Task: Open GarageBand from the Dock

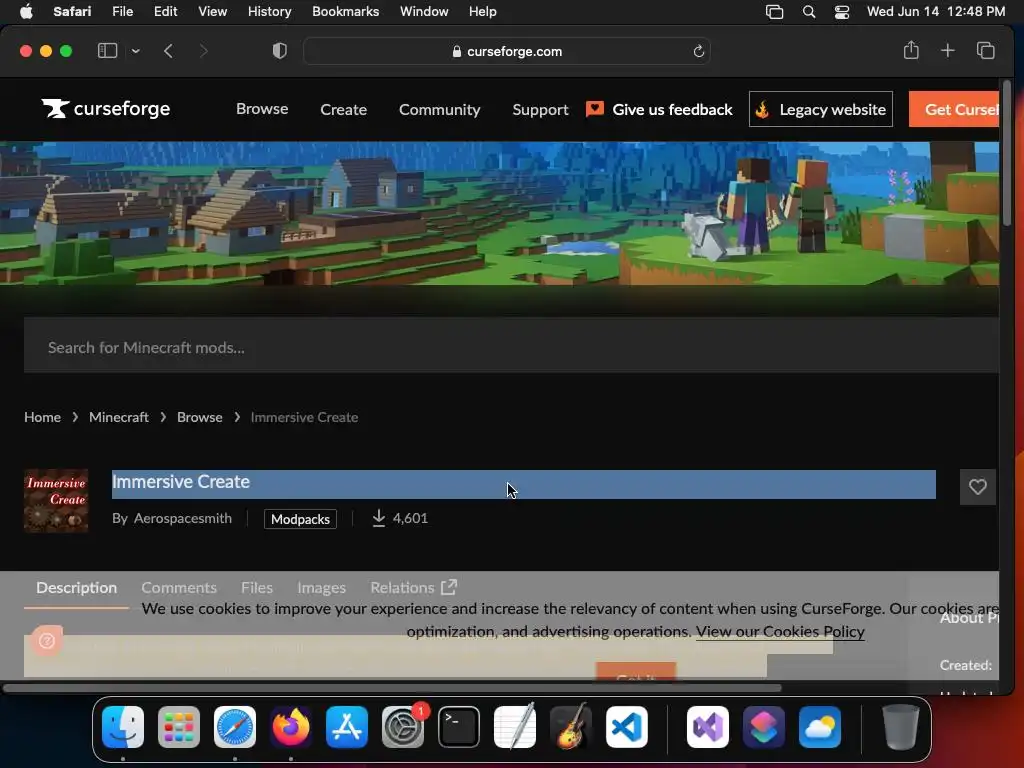Action: tap(571, 727)
